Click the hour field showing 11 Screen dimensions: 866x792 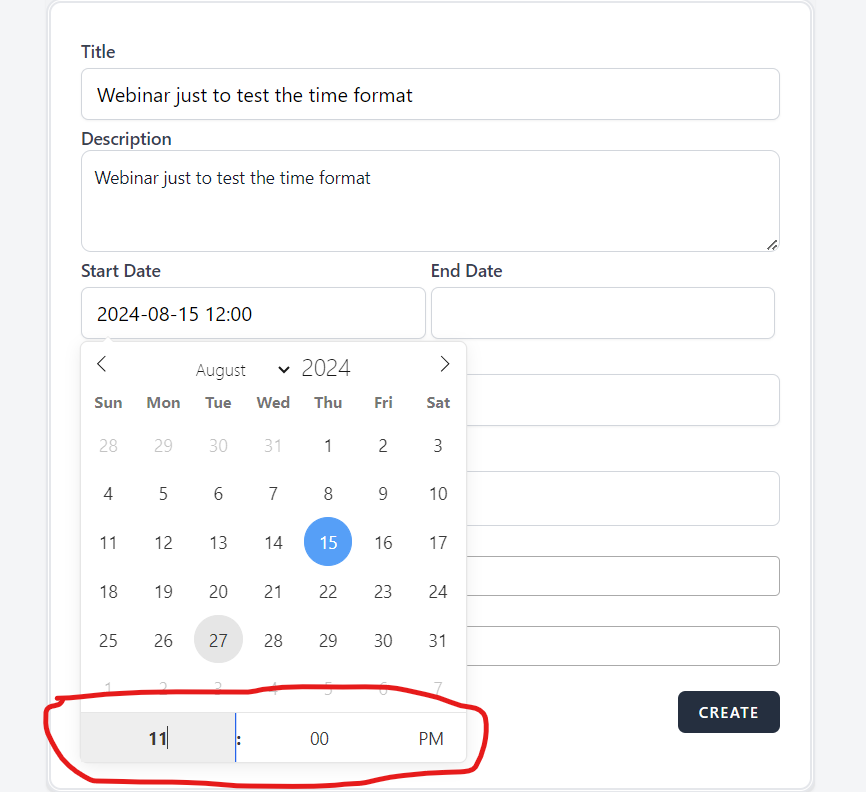click(157, 739)
